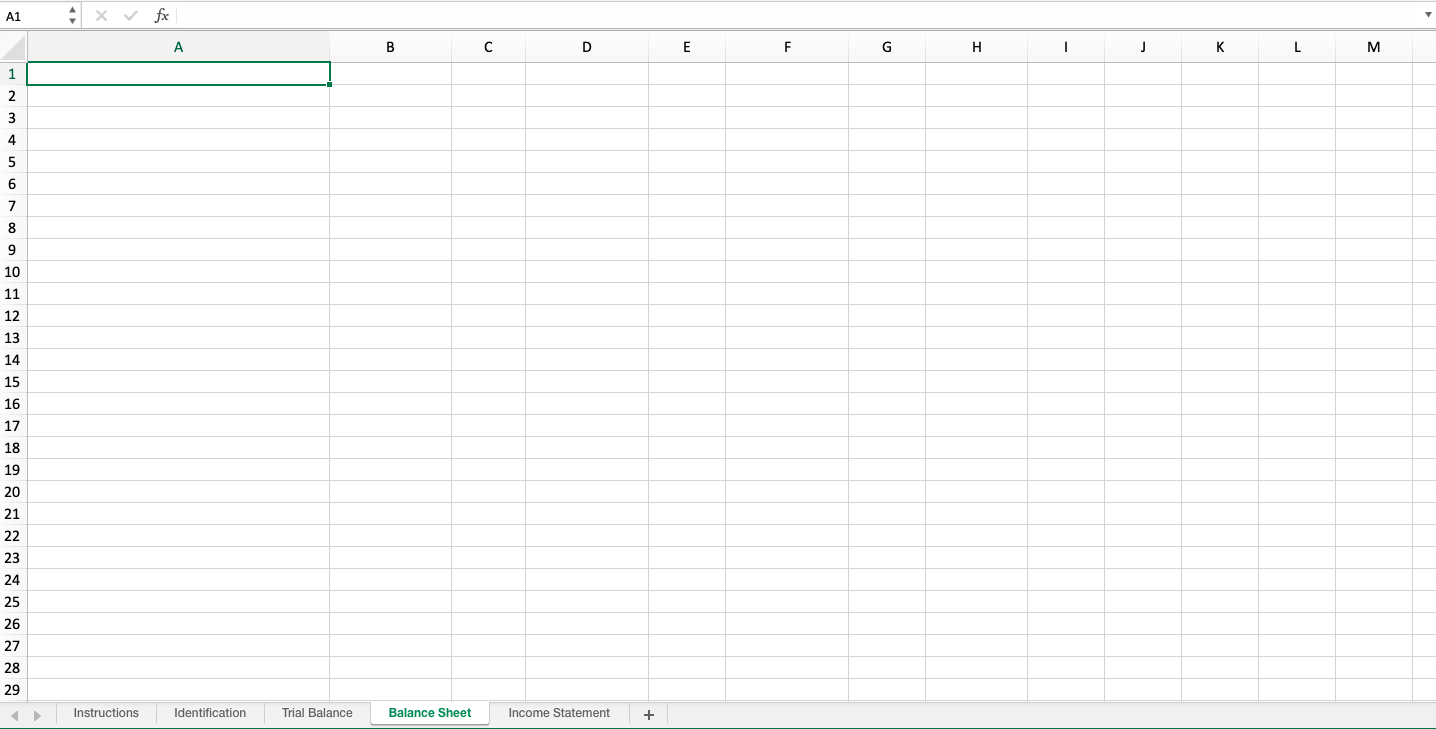Click the select-all corner above row 1

pyautogui.click(x=13, y=46)
